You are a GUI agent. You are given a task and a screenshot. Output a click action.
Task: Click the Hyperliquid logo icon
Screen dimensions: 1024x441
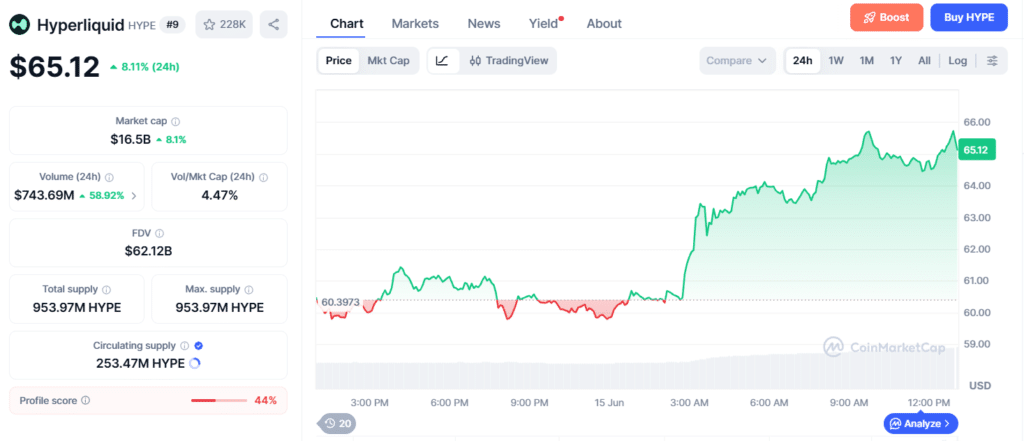[21, 25]
